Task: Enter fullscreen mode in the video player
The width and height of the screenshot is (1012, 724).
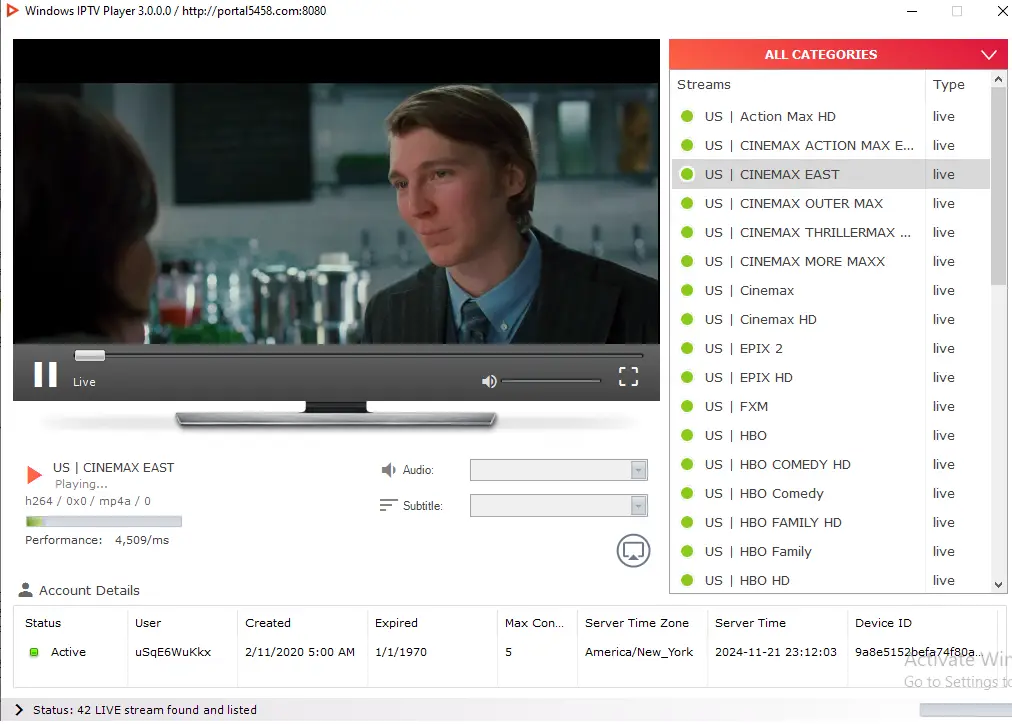Action: pyautogui.click(x=628, y=376)
